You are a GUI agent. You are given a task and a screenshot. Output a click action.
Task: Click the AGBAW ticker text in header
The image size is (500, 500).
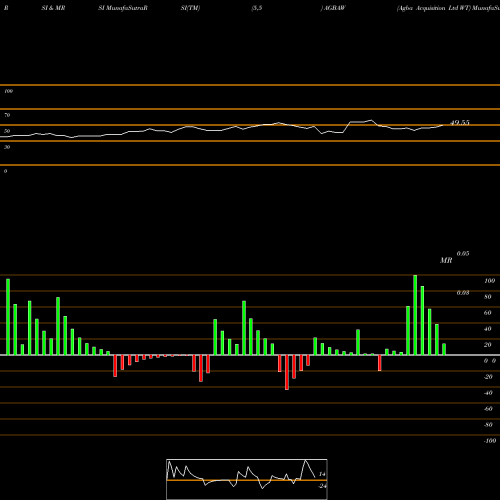(x=335, y=8)
